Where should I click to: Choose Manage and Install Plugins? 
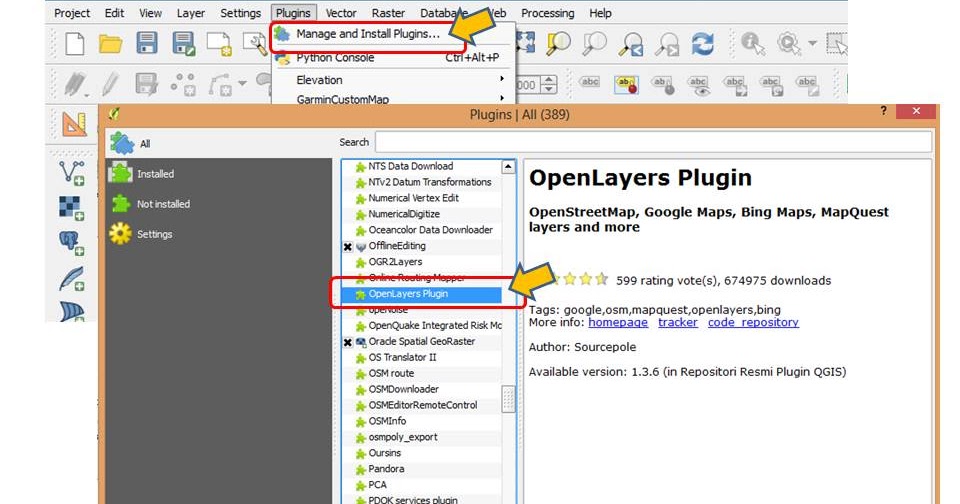point(367,34)
